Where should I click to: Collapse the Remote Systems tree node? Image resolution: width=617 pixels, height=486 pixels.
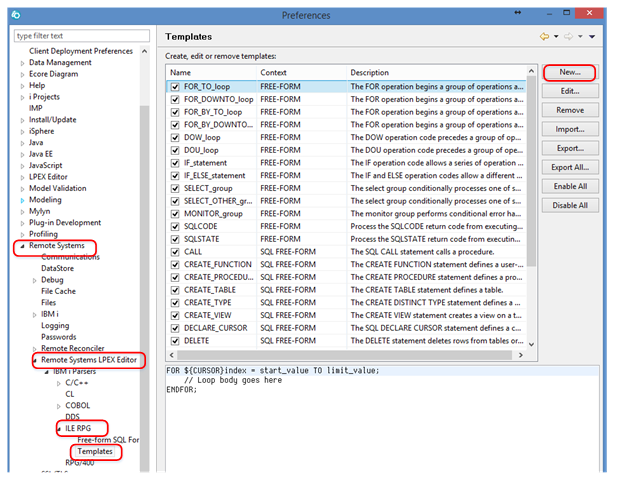(21, 246)
